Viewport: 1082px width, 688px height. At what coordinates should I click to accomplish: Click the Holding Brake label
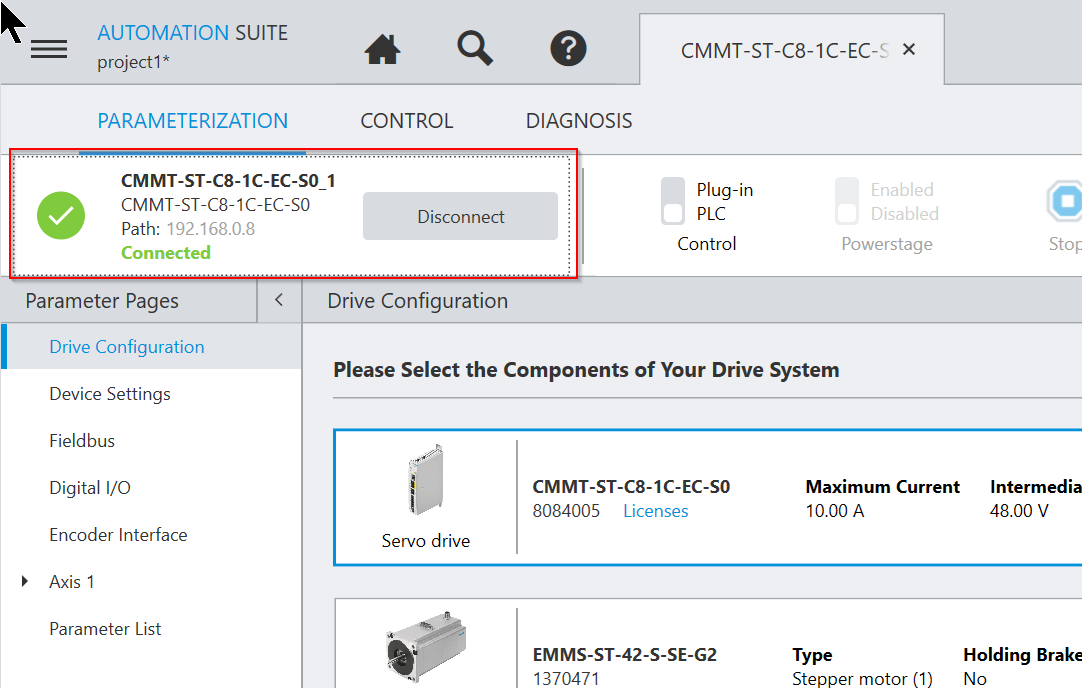pyautogui.click(x=1022, y=654)
